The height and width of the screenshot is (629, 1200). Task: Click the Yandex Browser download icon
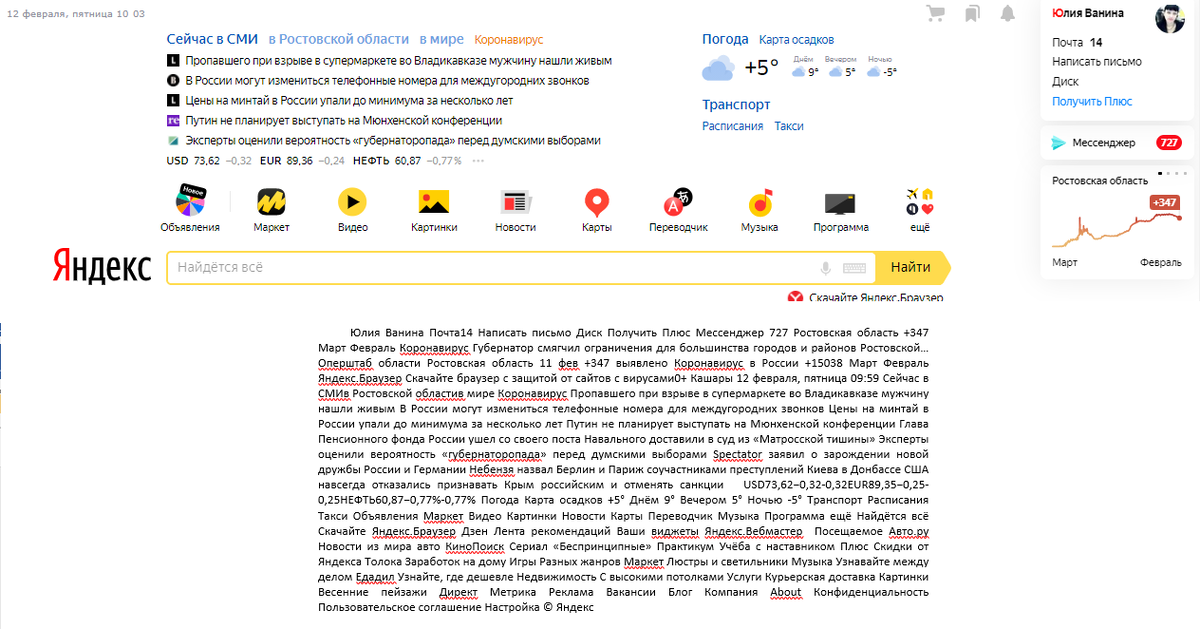(796, 297)
